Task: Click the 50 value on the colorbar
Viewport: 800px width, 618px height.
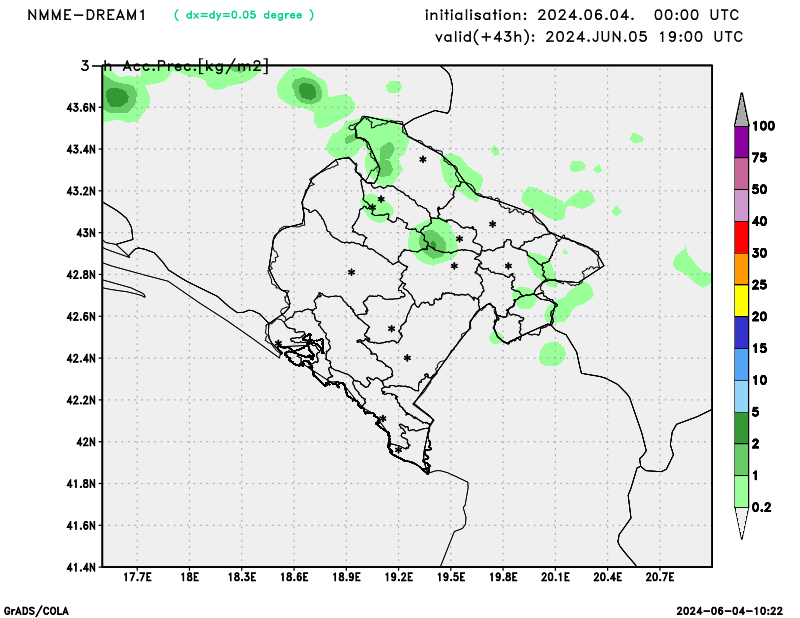Action: point(760,189)
